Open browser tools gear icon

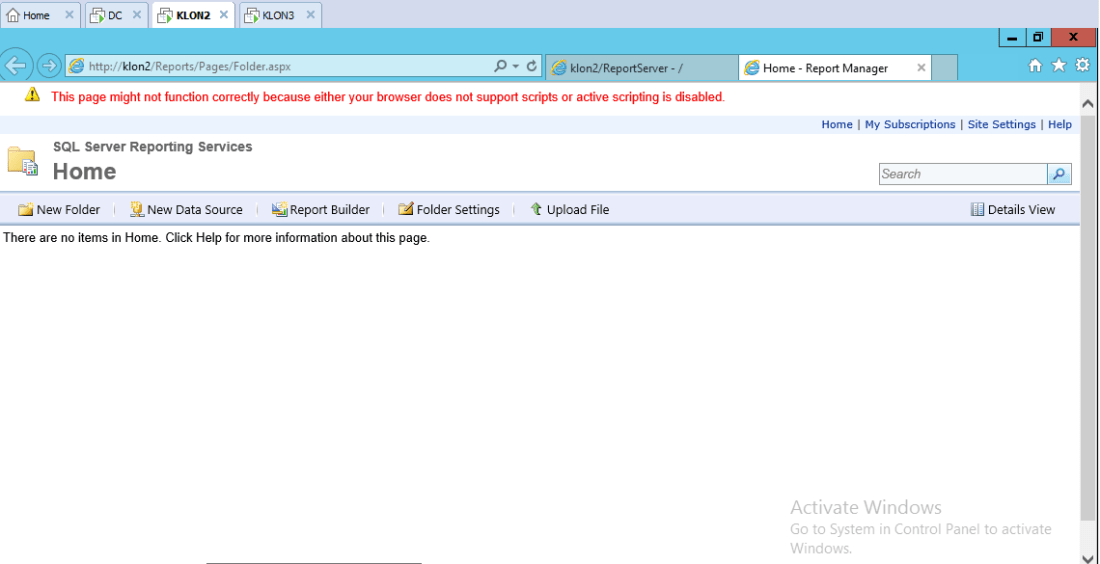pos(1082,66)
